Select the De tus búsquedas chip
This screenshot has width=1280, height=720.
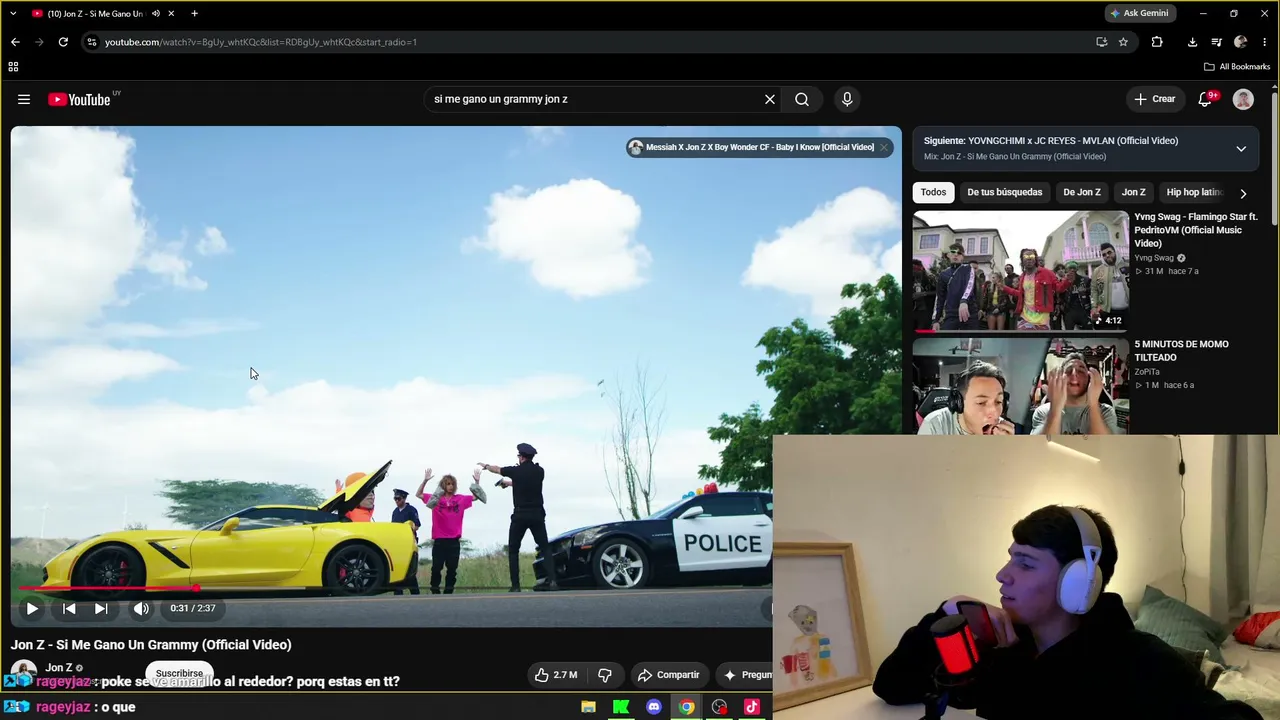pyautogui.click(x=1004, y=192)
